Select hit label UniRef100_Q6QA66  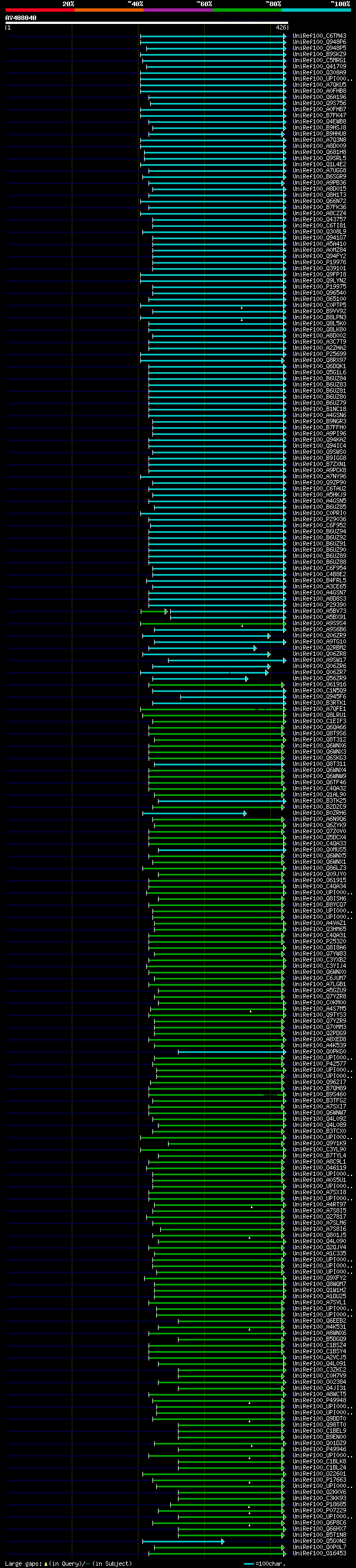point(319,728)
